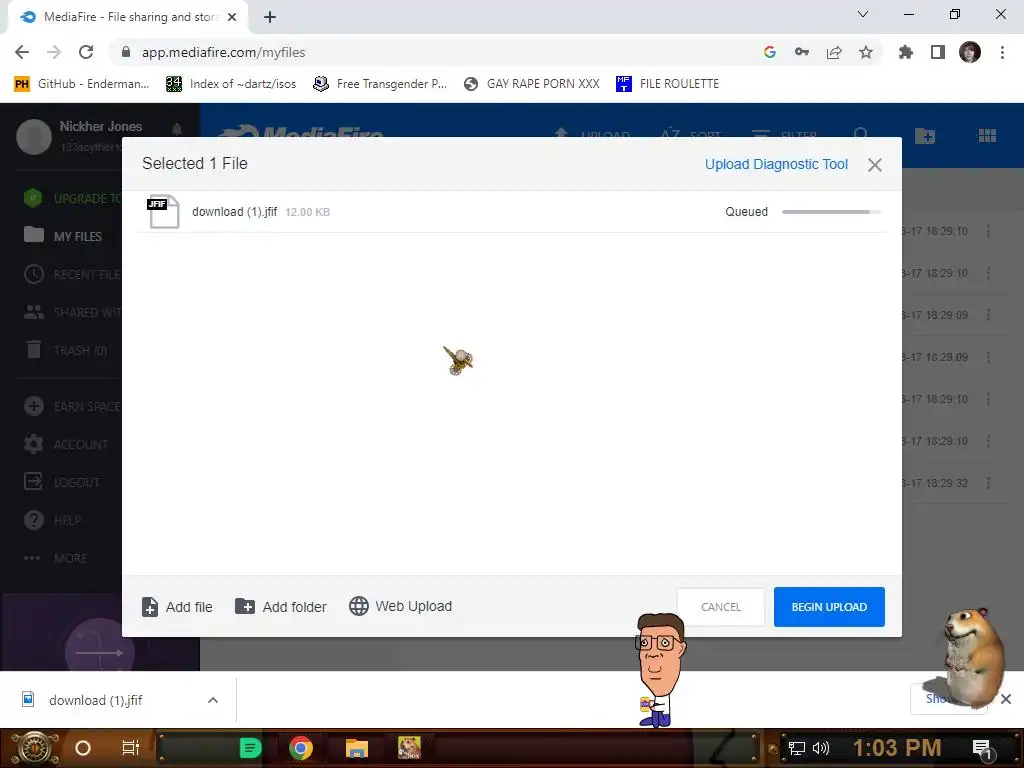Image resolution: width=1024 pixels, height=768 pixels.
Task: Open a new browser tab
Action: pos(270,17)
